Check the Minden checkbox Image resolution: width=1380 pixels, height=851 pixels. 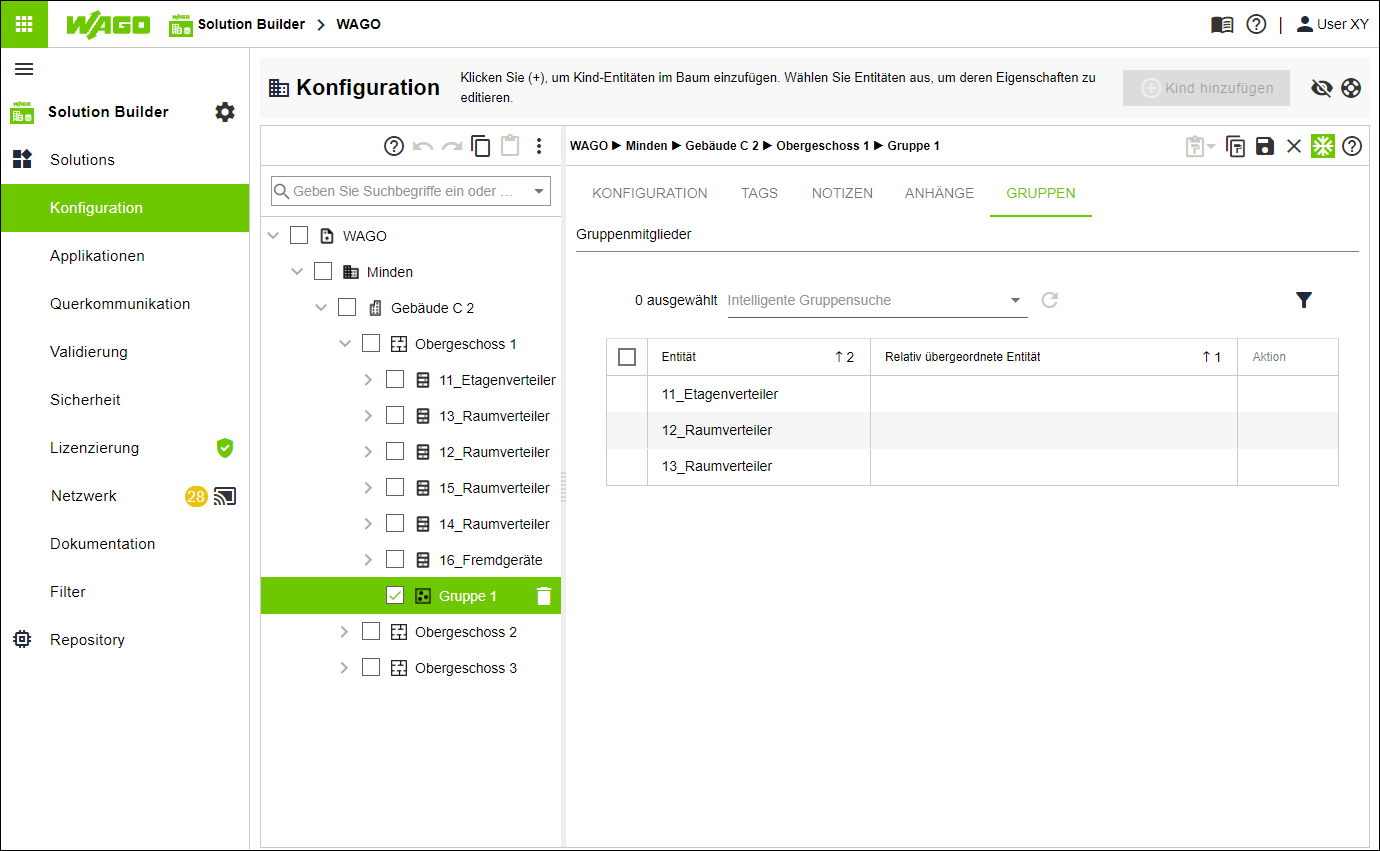[x=322, y=272]
